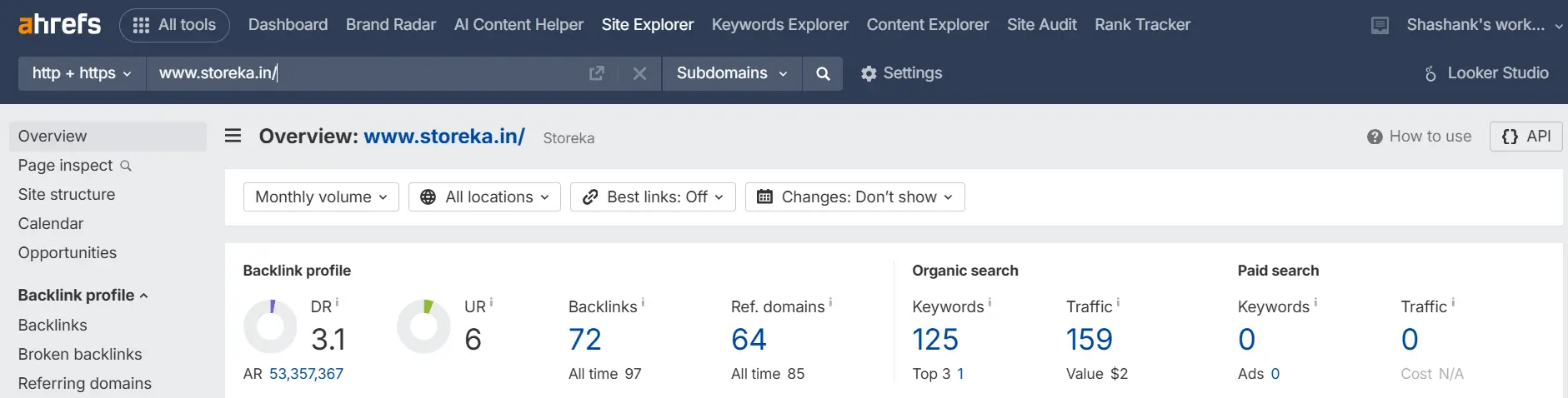The image size is (1568, 398).
Task: Click the 72 backlinks count link
Action: click(x=585, y=340)
